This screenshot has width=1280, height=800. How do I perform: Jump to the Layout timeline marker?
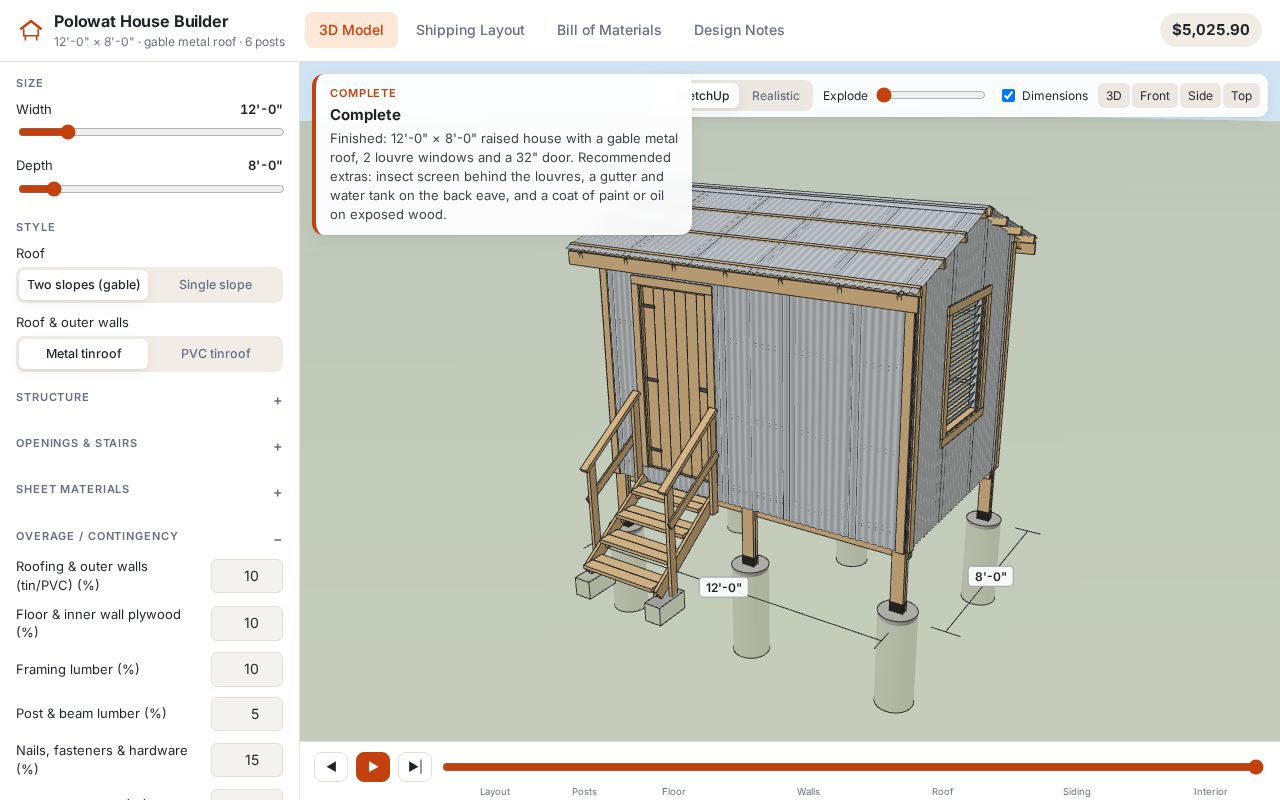point(495,791)
